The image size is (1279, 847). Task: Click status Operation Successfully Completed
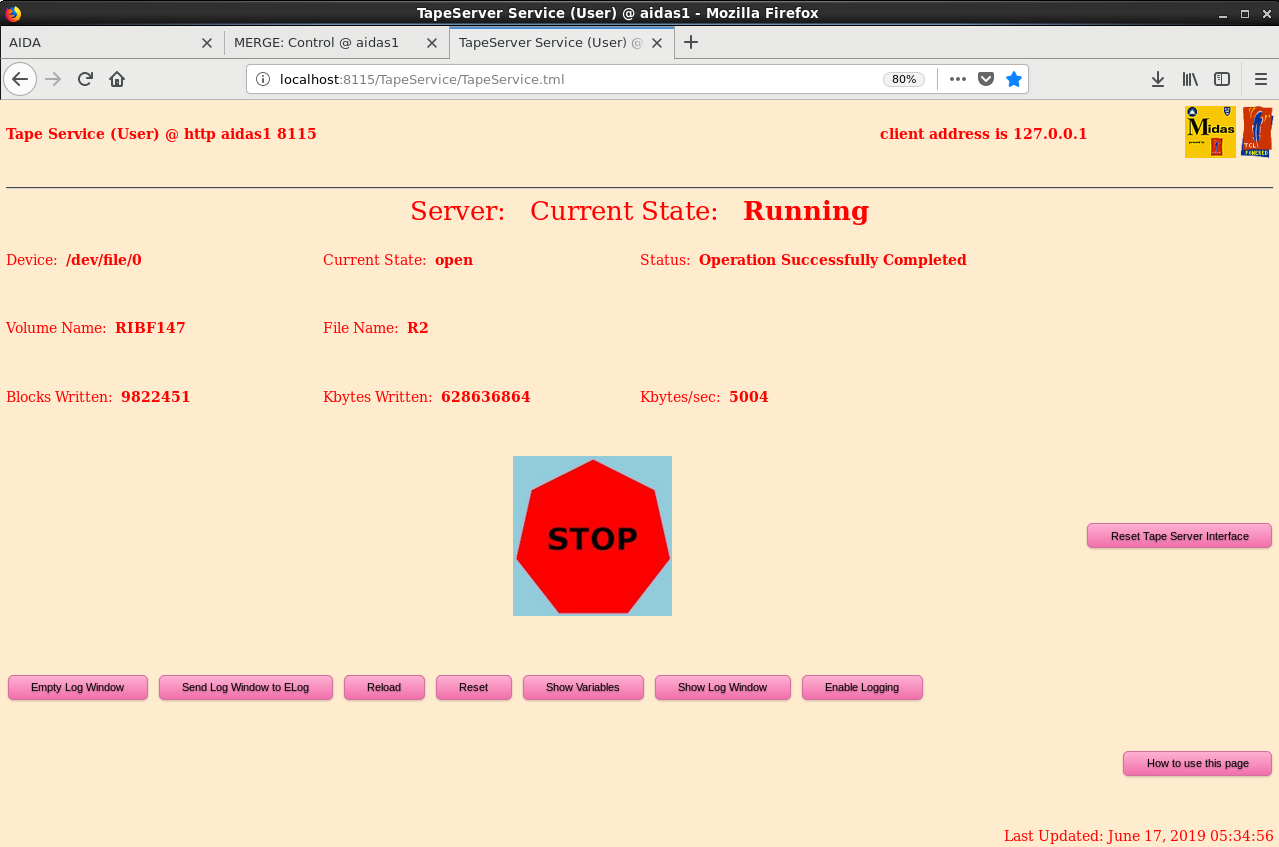coord(833,260)
